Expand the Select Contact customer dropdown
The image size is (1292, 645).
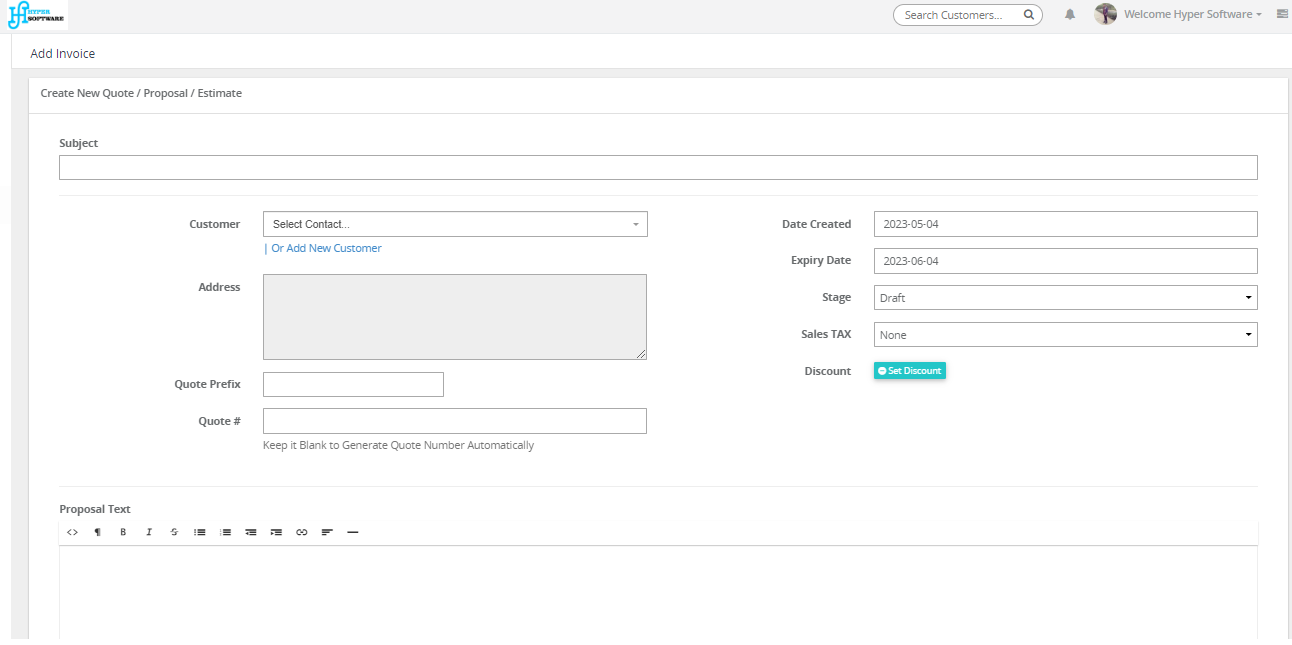tap(455, 224)
